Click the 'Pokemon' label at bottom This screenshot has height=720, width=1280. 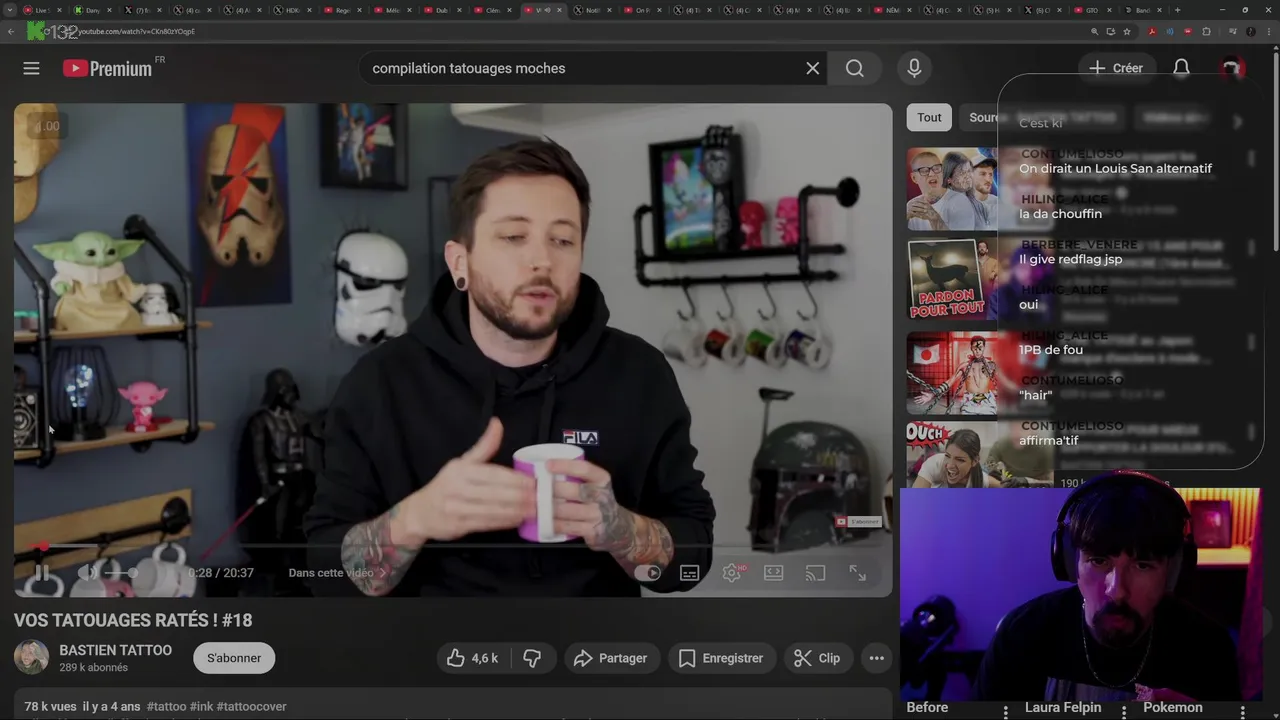click(x=1173, y=707)
